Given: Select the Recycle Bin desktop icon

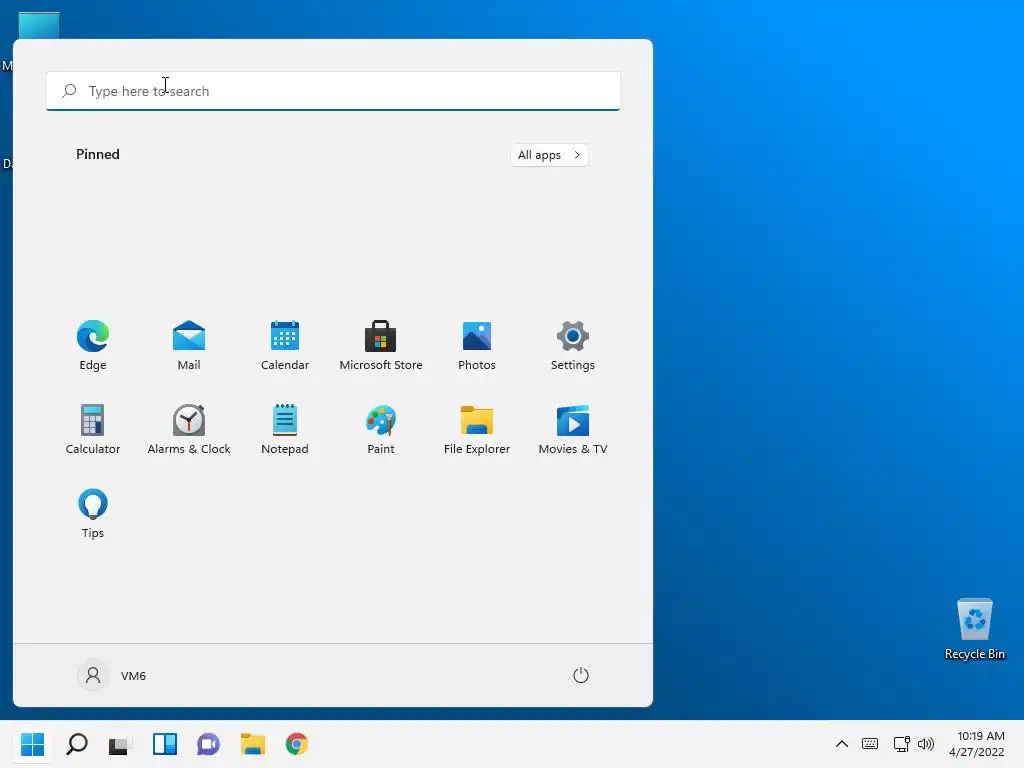Looking at the screenshot, I should (x=974, y=630).
